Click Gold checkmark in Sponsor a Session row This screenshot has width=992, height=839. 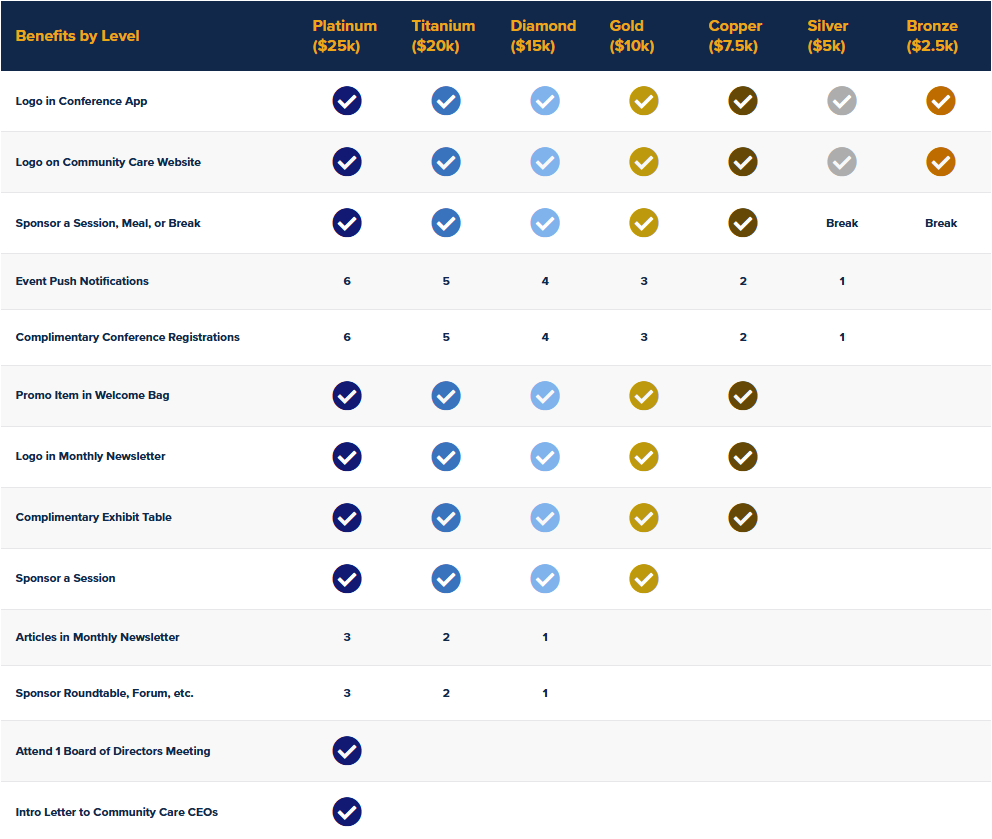pos(644,579)
